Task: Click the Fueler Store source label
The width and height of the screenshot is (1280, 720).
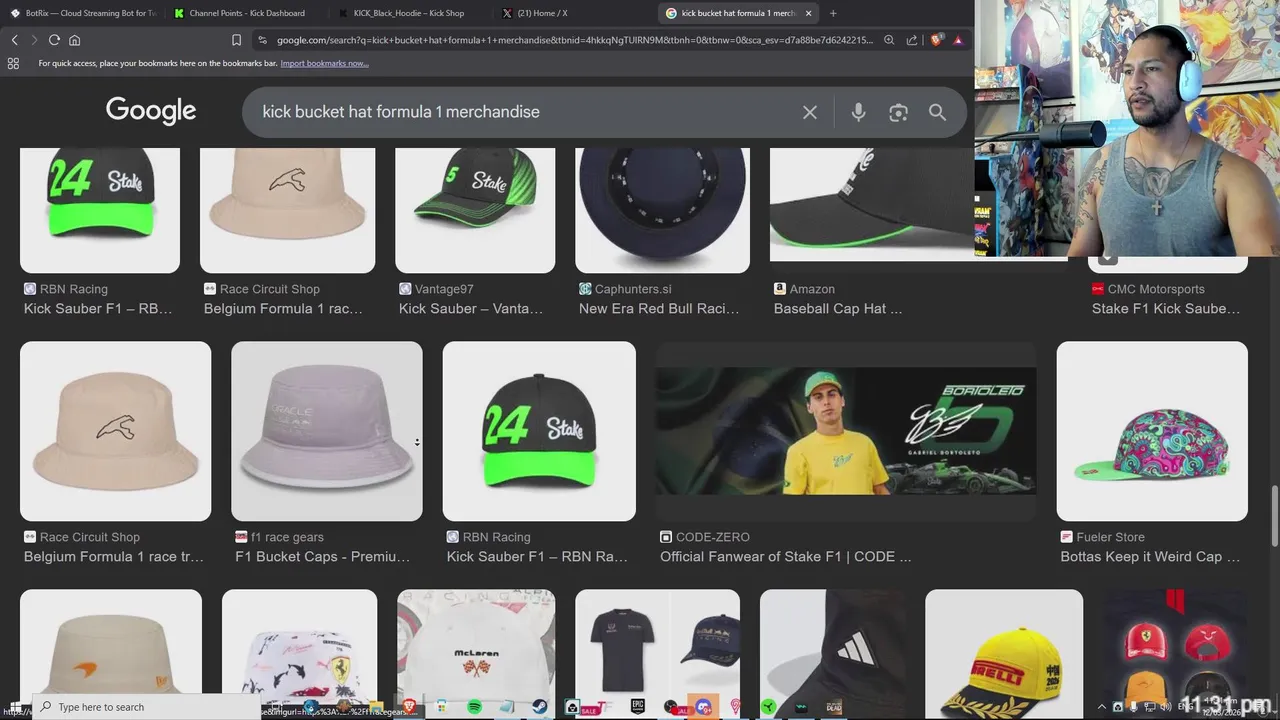Action: point(1110,537)
